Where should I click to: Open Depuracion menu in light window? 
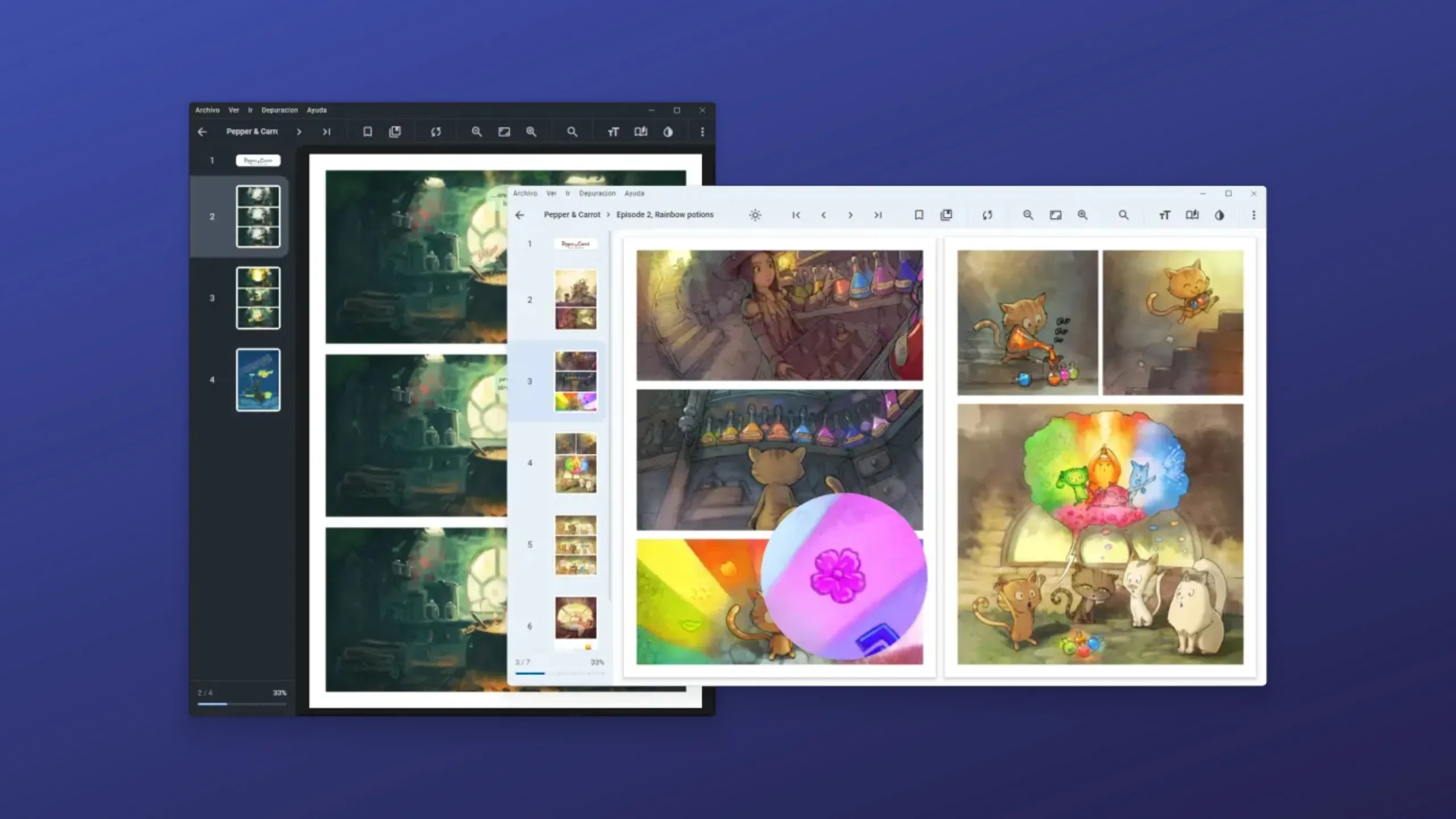597,193
